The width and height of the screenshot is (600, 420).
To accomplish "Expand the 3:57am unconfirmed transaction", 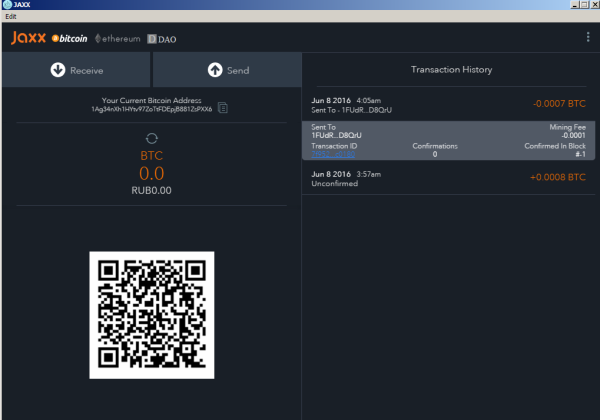I will point(448,178).
